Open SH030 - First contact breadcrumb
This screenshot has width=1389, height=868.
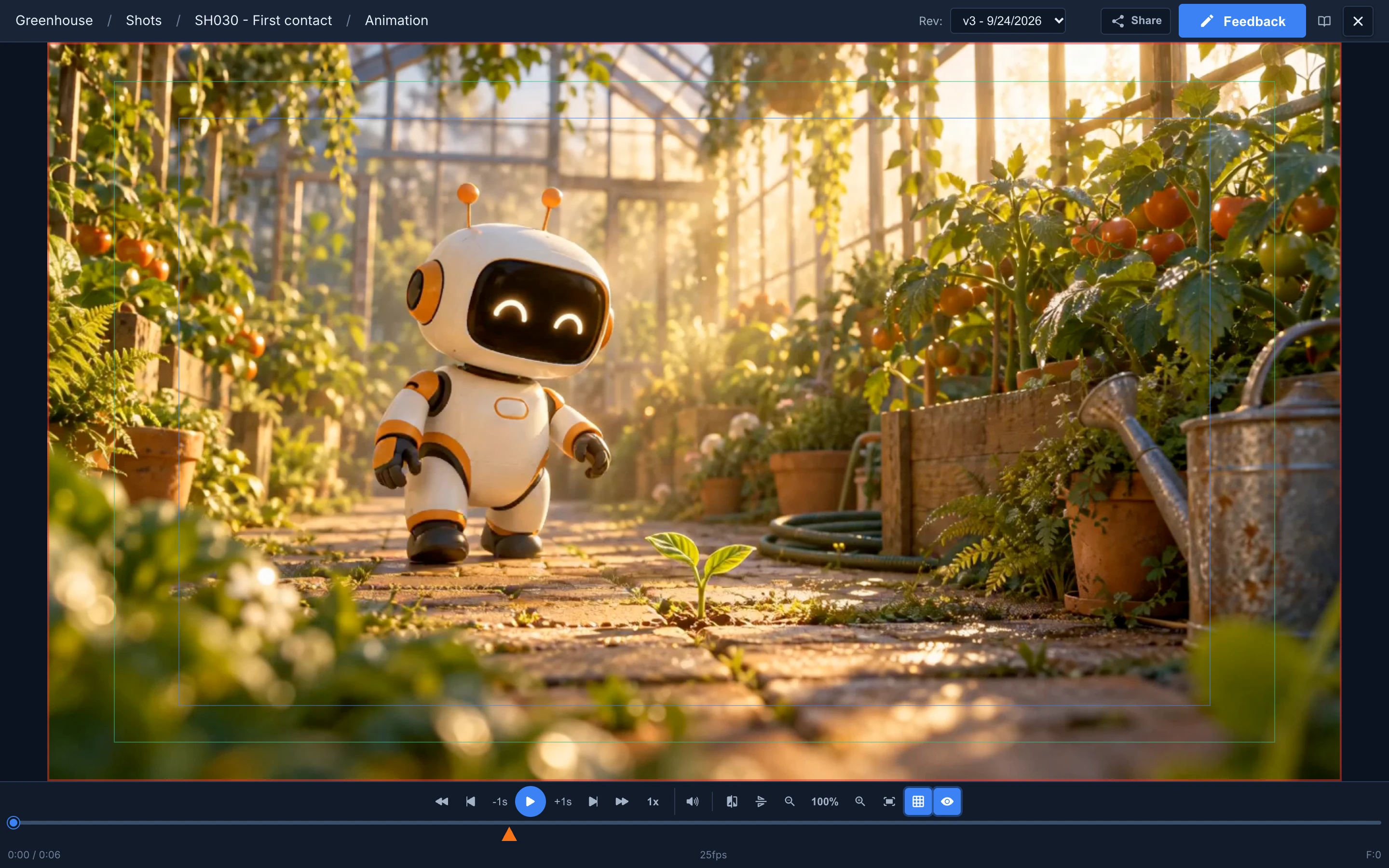pos(263,21)
